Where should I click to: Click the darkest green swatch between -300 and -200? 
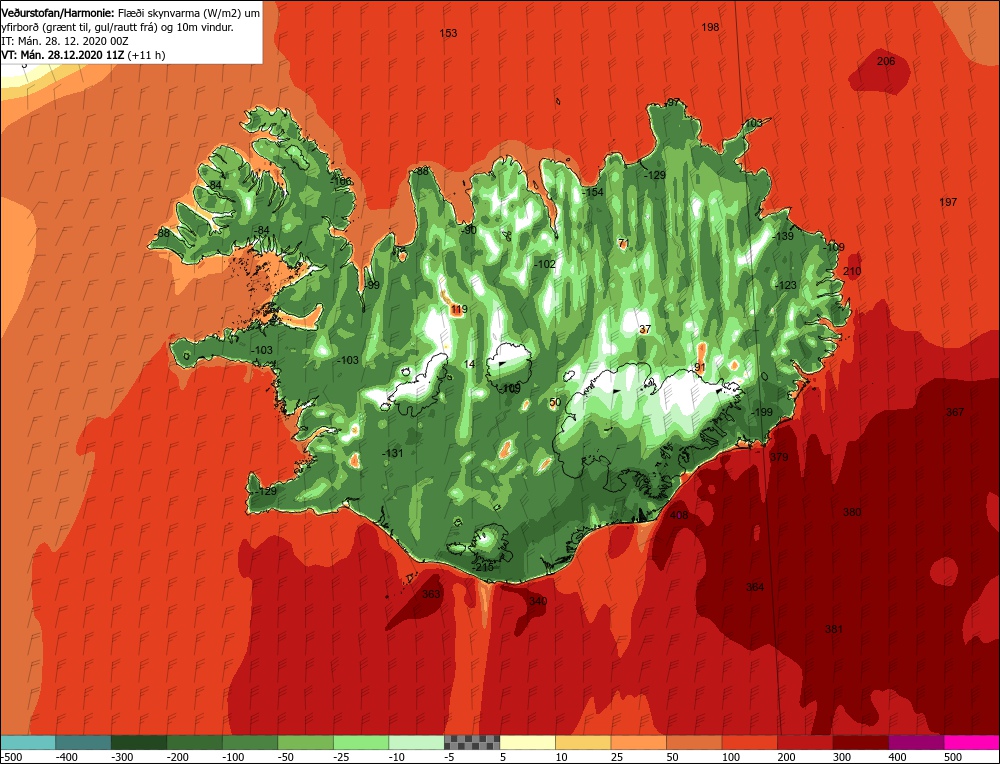pos(139,742)
